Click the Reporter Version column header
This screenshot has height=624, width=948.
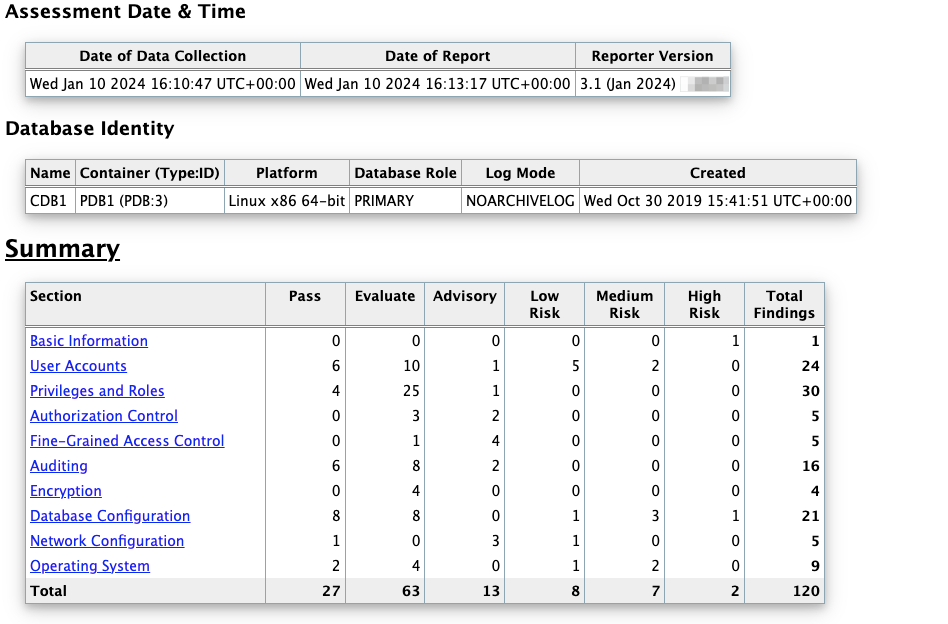652,56
